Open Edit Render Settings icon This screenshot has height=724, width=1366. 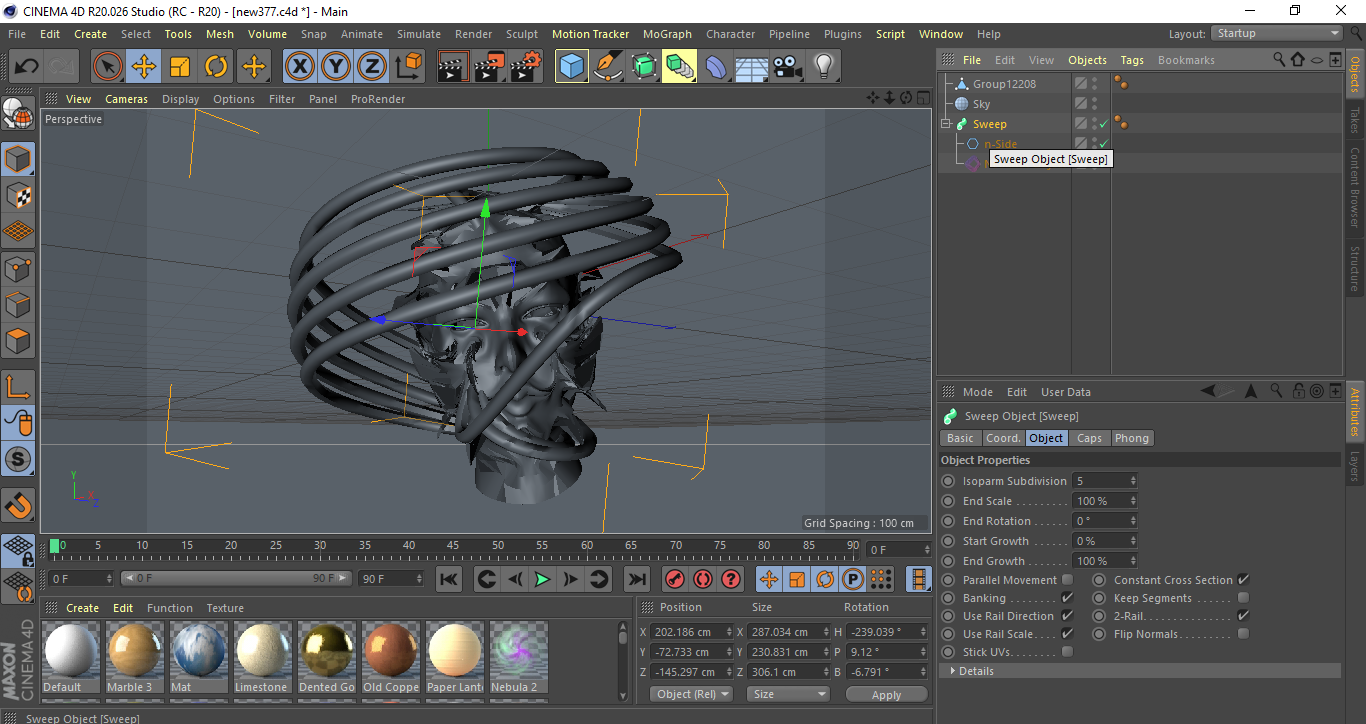526,67
